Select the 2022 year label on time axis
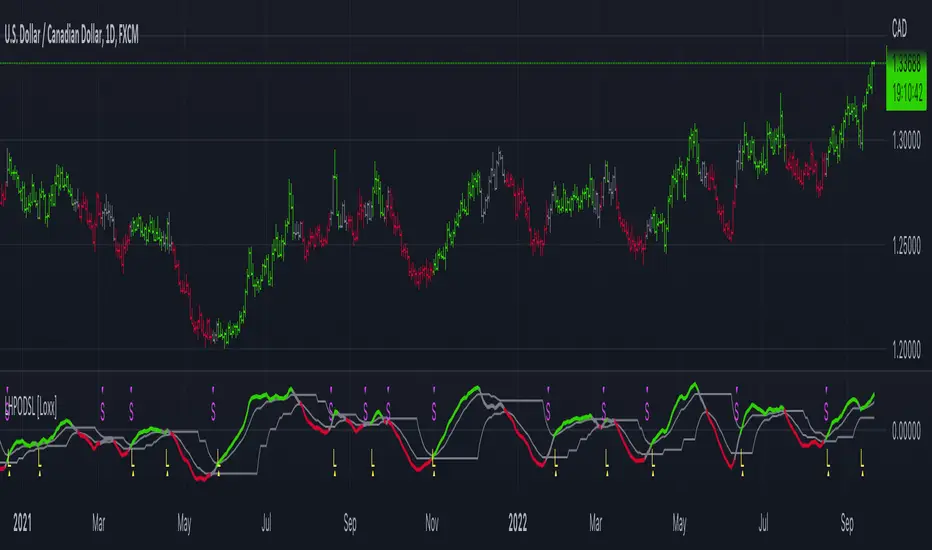Image resolution: width=932 pixels, height=550 pixels. (x=518, y=523)
